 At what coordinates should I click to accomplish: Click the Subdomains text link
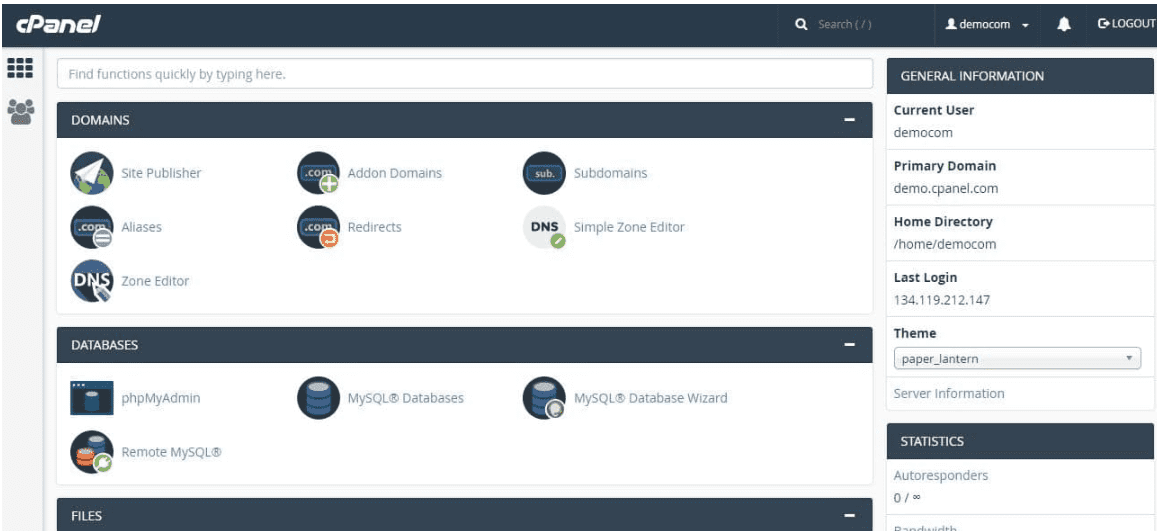pos(610,173)
